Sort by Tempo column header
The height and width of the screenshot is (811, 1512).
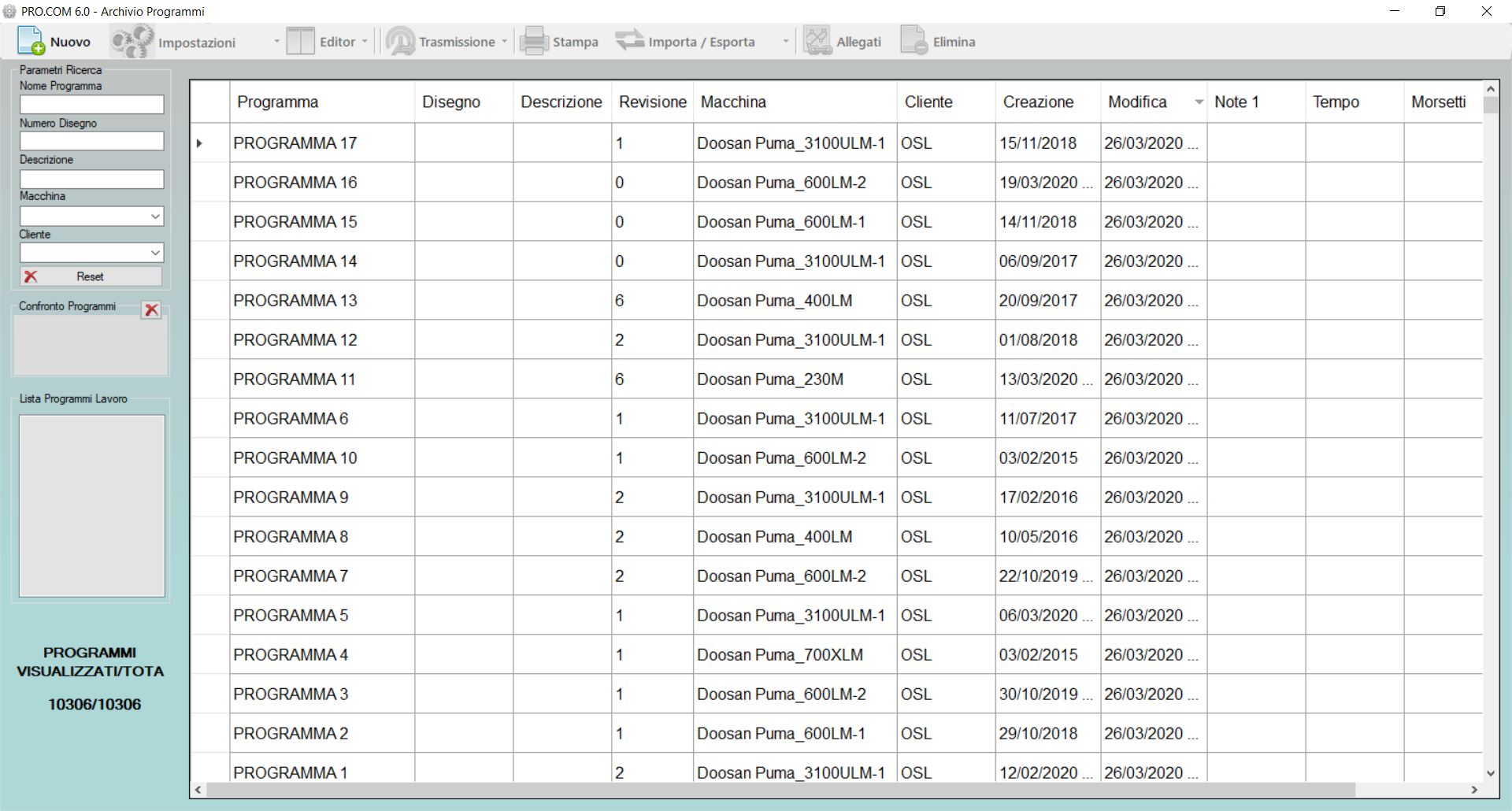click(1354, 102)
